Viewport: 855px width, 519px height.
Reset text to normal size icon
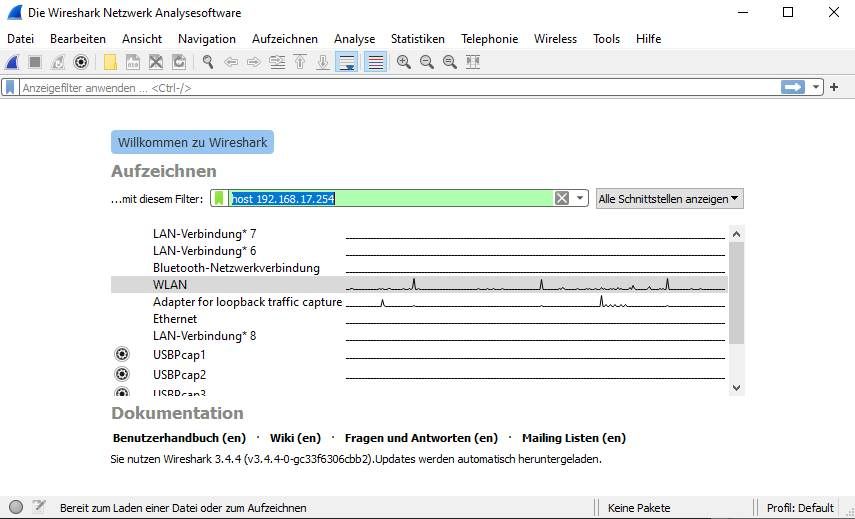450,62
